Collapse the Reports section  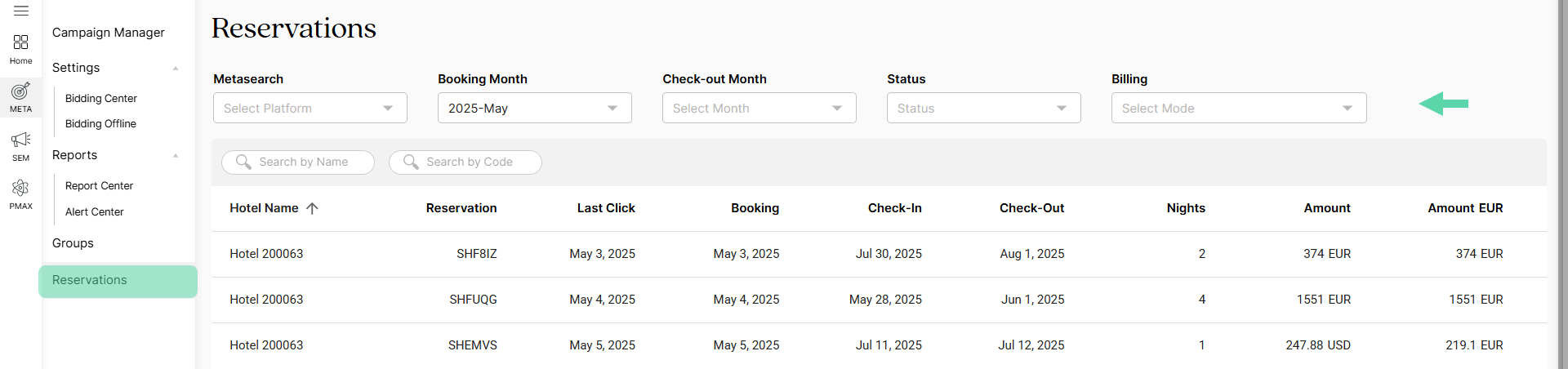(x=176, y=156)
